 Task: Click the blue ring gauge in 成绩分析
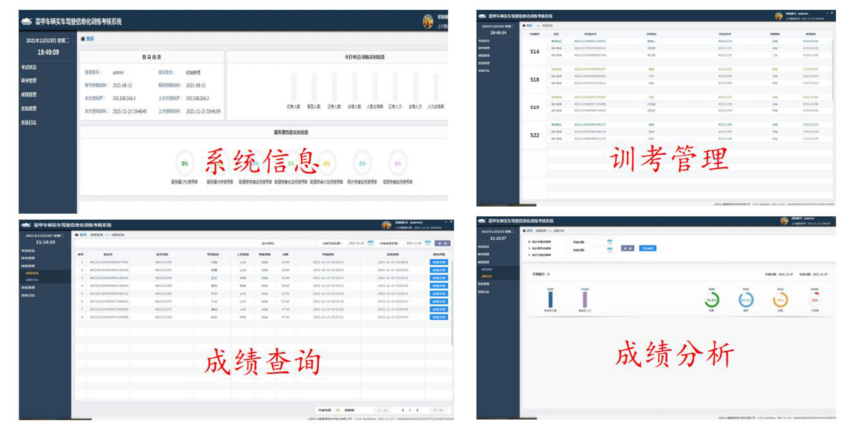tap(746, 300)
